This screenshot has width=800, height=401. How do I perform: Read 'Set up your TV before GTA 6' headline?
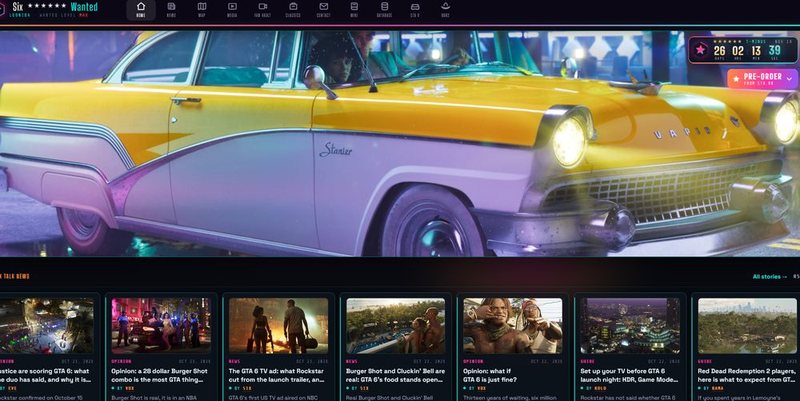pyautogui.click(x=630, y=375)
